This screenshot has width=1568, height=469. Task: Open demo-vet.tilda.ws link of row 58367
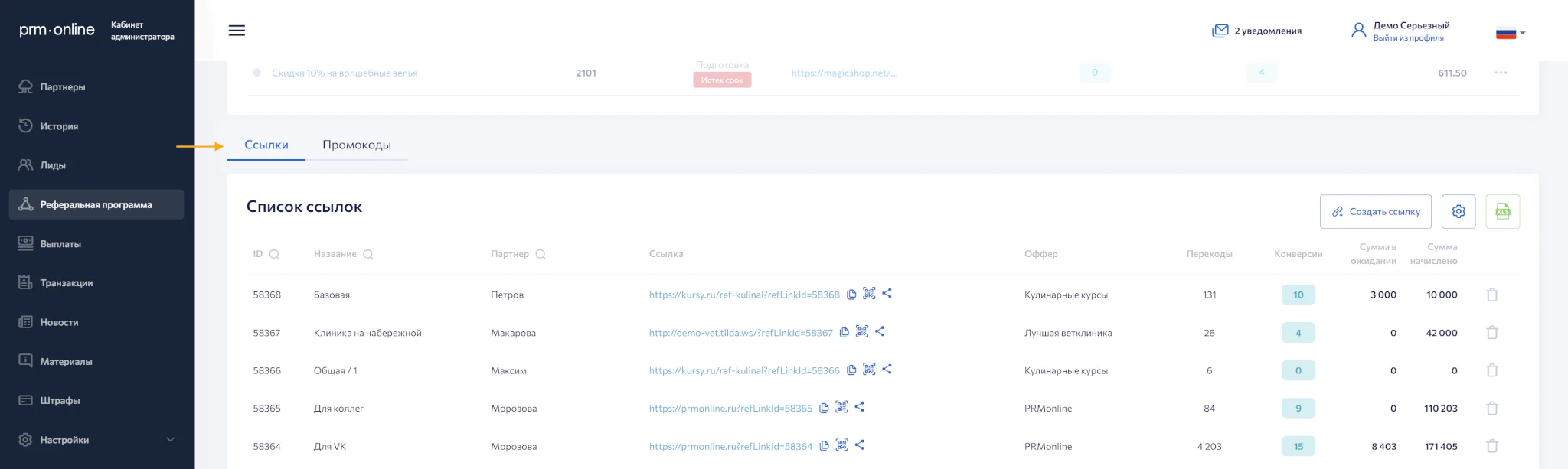click(740, 333)
